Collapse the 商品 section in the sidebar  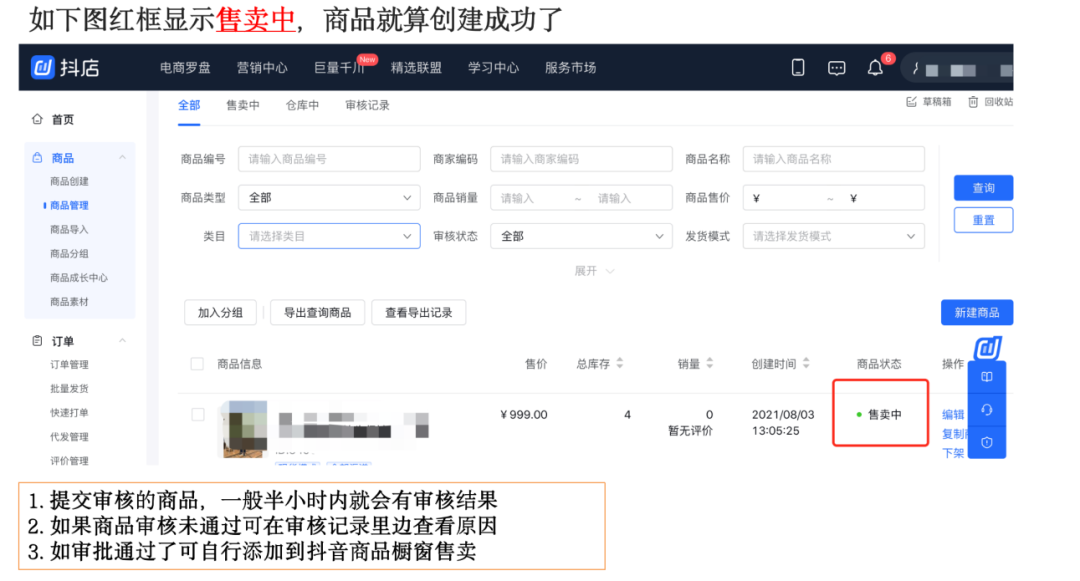coord(124,157)
